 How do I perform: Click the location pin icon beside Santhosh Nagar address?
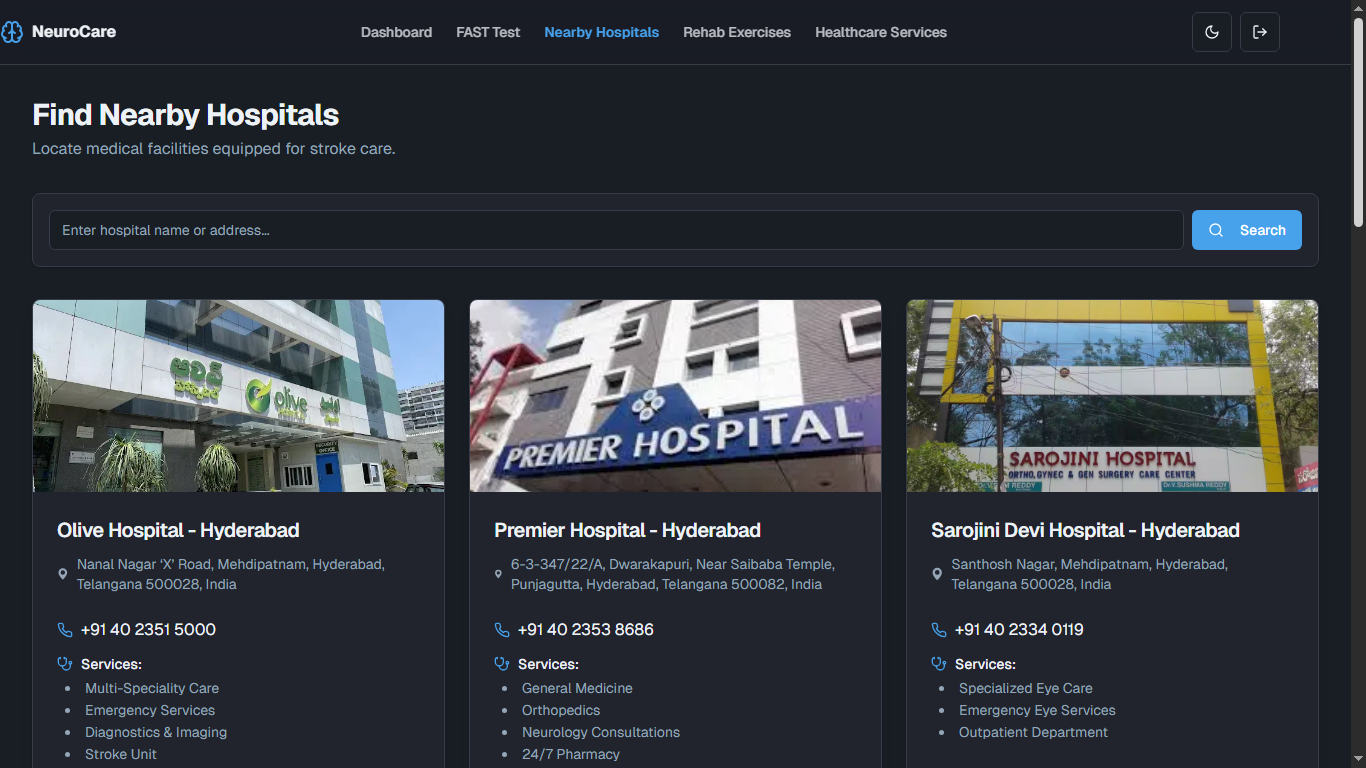tap(937, 574)
